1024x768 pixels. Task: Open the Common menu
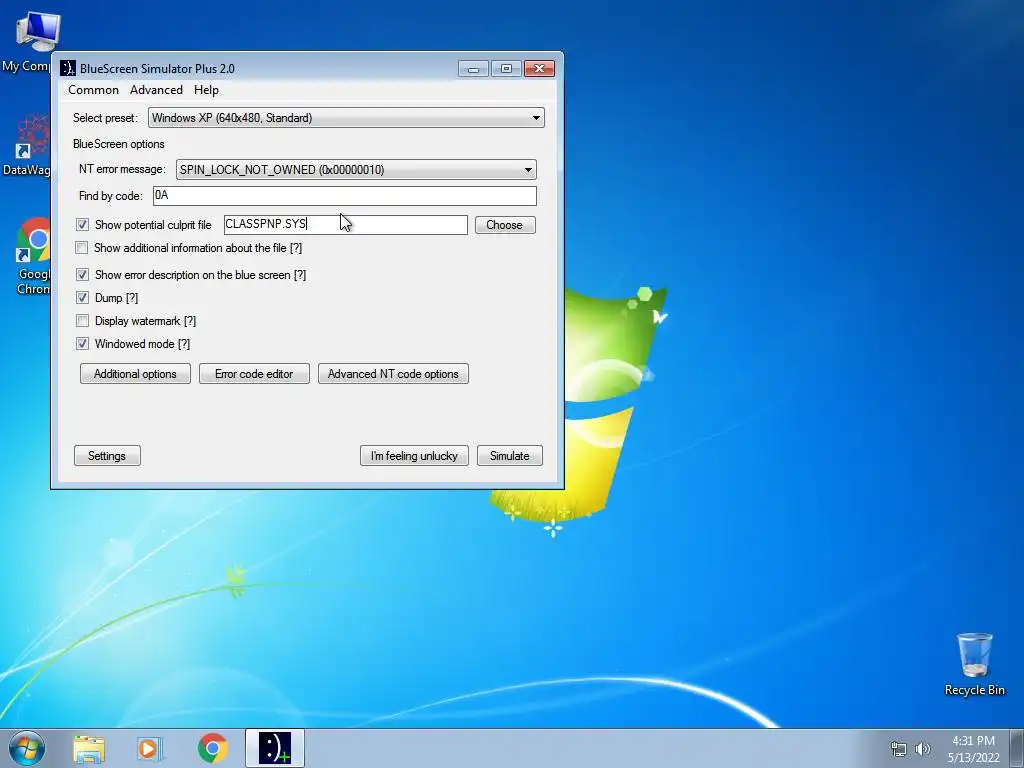point(93,90)
